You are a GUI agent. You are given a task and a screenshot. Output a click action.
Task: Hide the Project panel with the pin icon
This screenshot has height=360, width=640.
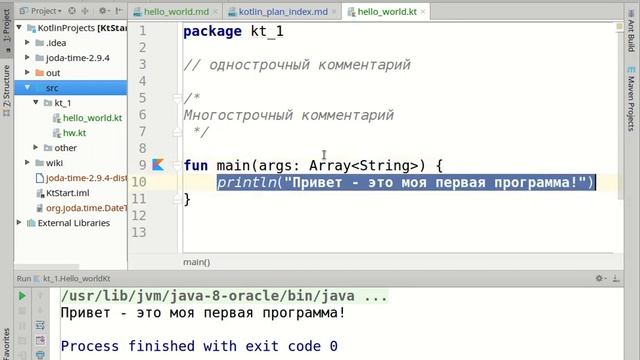[x=118, y=11]
